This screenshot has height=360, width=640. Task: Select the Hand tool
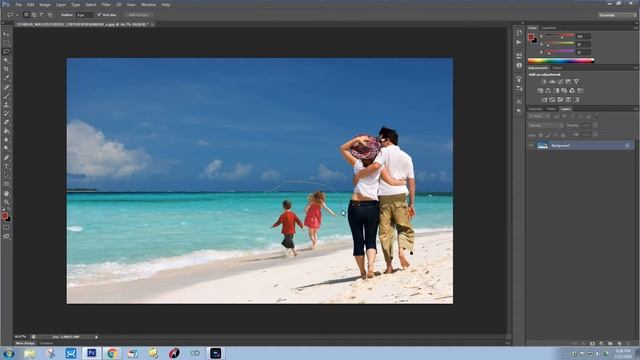click(x=6, y=193)
